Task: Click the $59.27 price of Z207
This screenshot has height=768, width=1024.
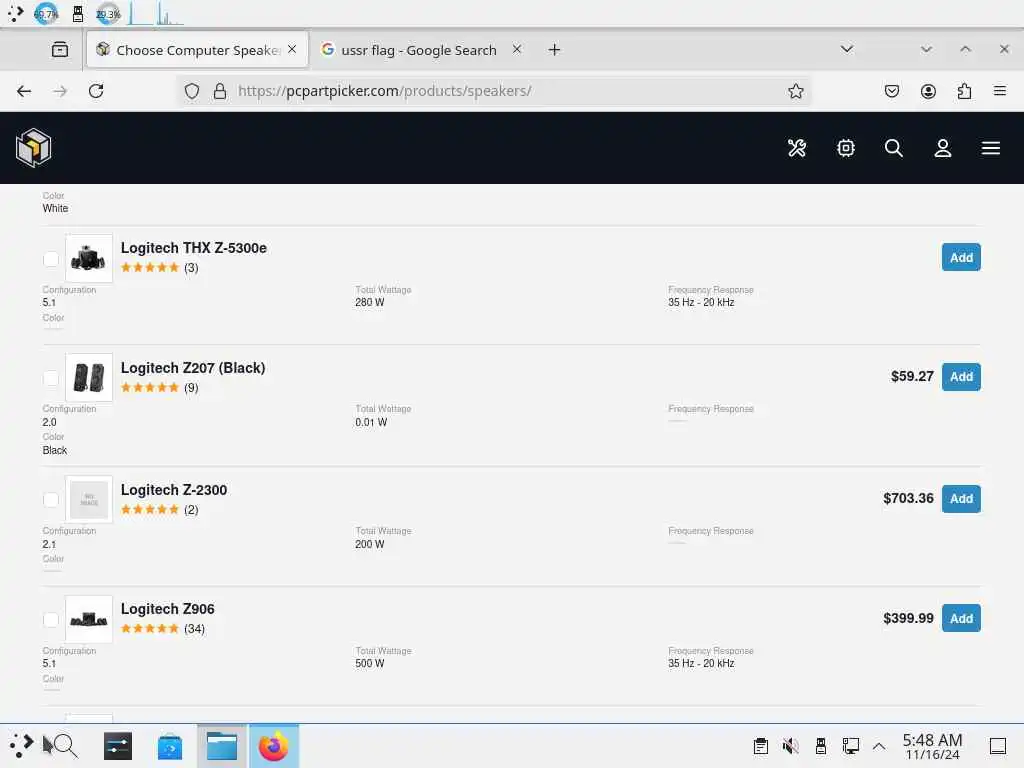Action: coord(912,376)
